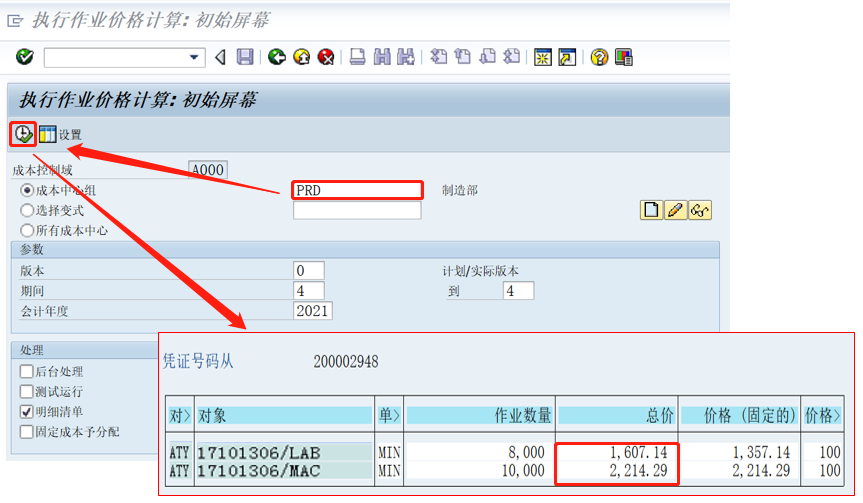Click the green Back arrow icon
The height and width of the screenshot is (503, 863).
click(277, 57)
